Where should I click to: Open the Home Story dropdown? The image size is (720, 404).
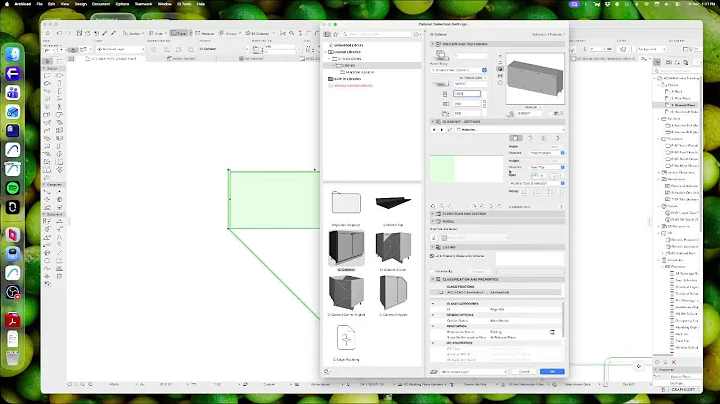[x=458, y=70]
